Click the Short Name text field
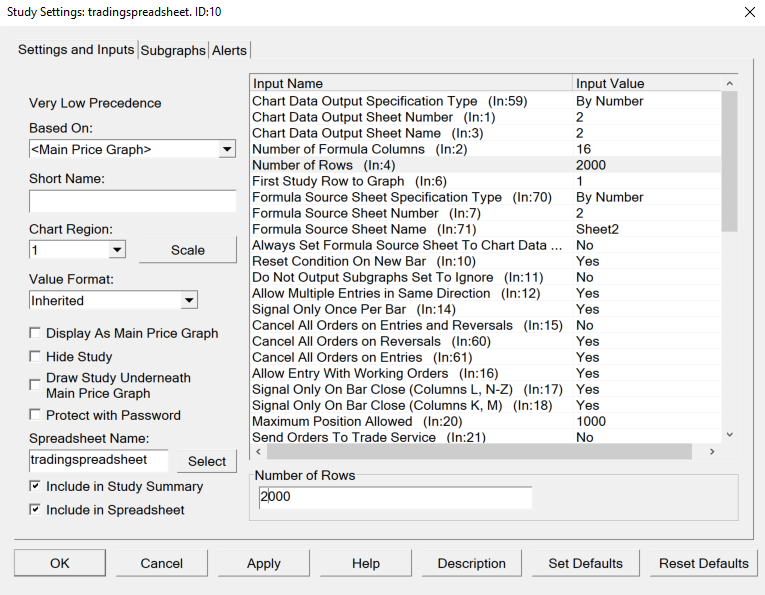The height and width of the screenshot is (595, 765). click(x=132, y=201)
